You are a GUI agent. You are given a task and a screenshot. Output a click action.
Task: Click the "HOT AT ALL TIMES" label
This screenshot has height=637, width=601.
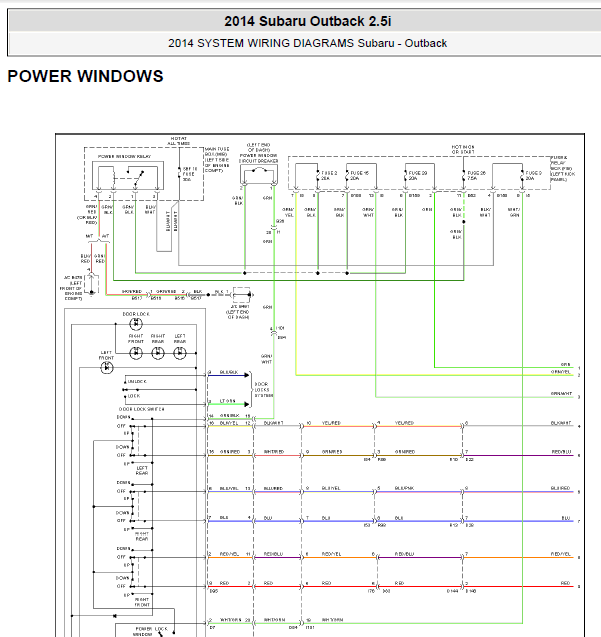178,141
